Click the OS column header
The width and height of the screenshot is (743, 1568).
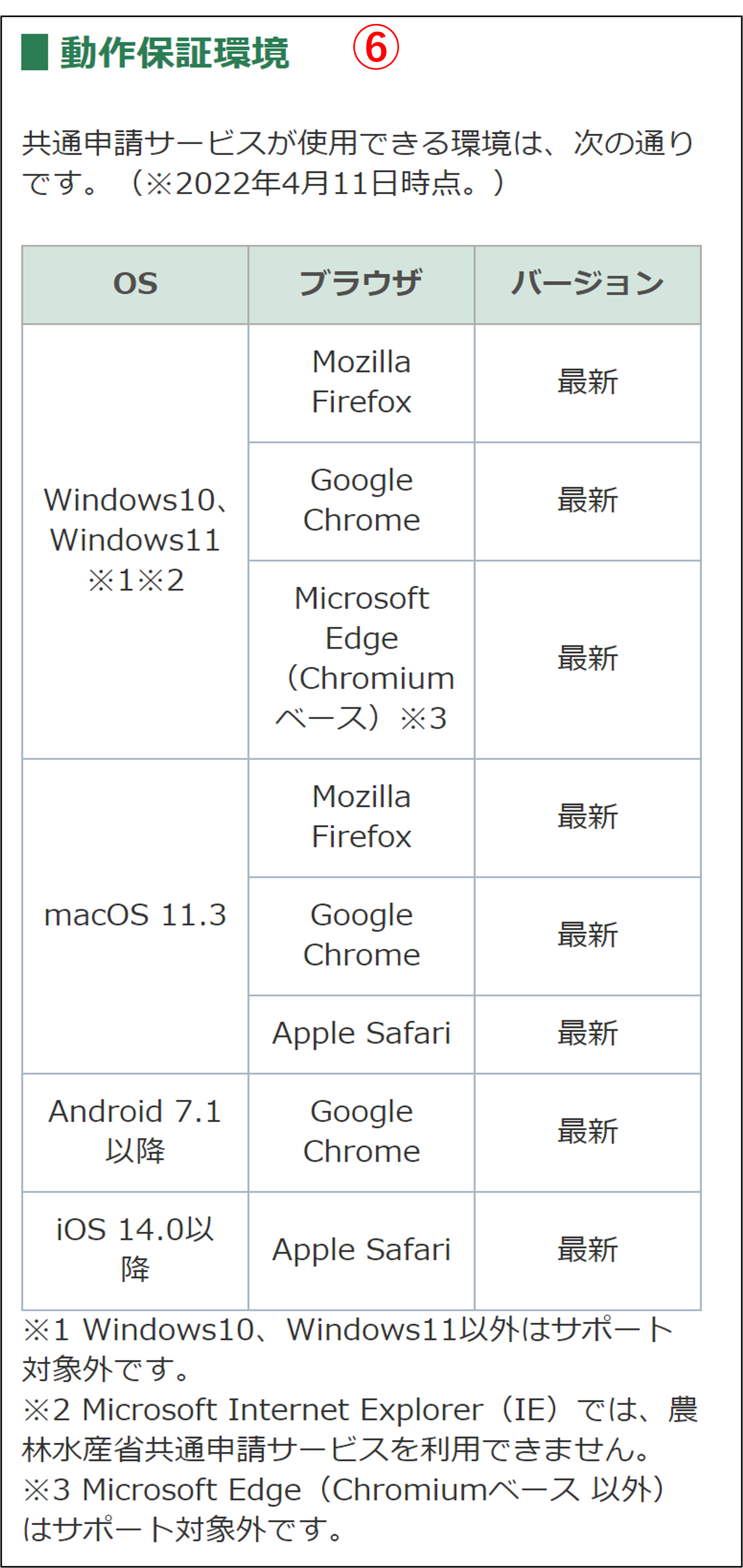pos(135,284)
